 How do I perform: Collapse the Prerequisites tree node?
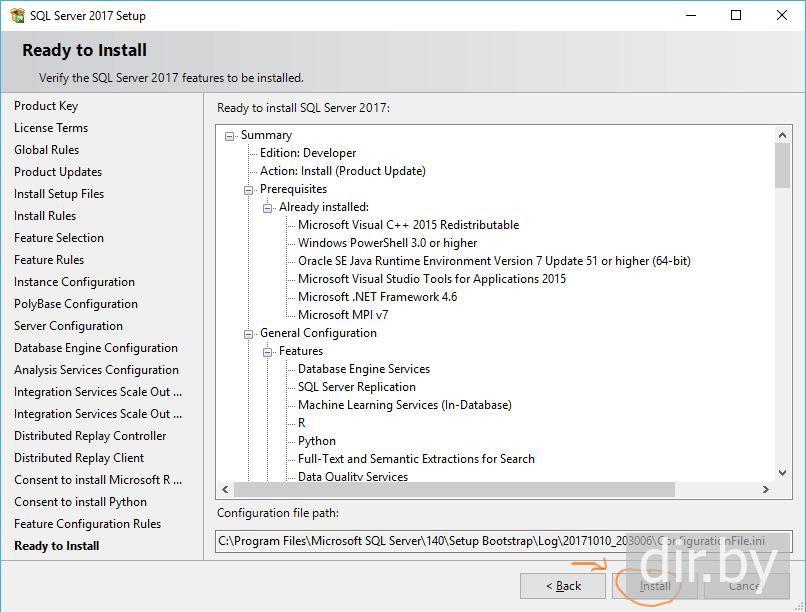pyautogui.click(x=249, y=189)
